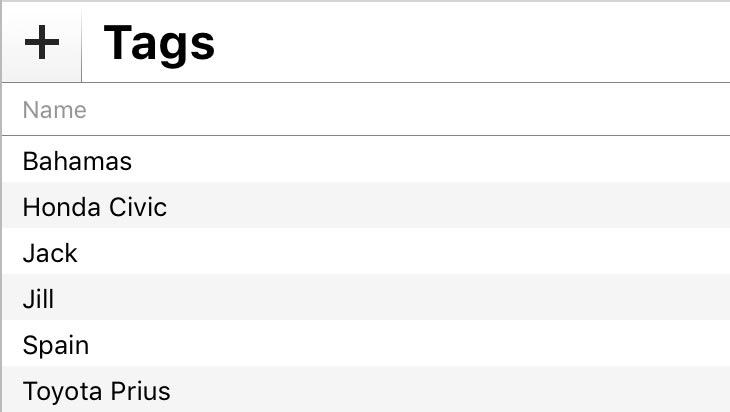Select the Toyota Prius tag
The width and height of the screenshot is (730, 412).
pos(96,391)
